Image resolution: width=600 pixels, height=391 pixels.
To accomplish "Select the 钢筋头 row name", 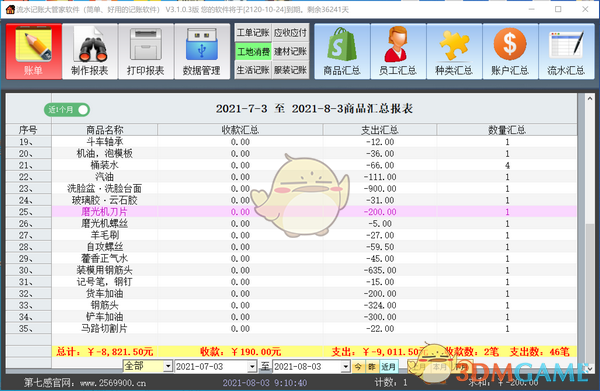I will [x=104, y=305].
